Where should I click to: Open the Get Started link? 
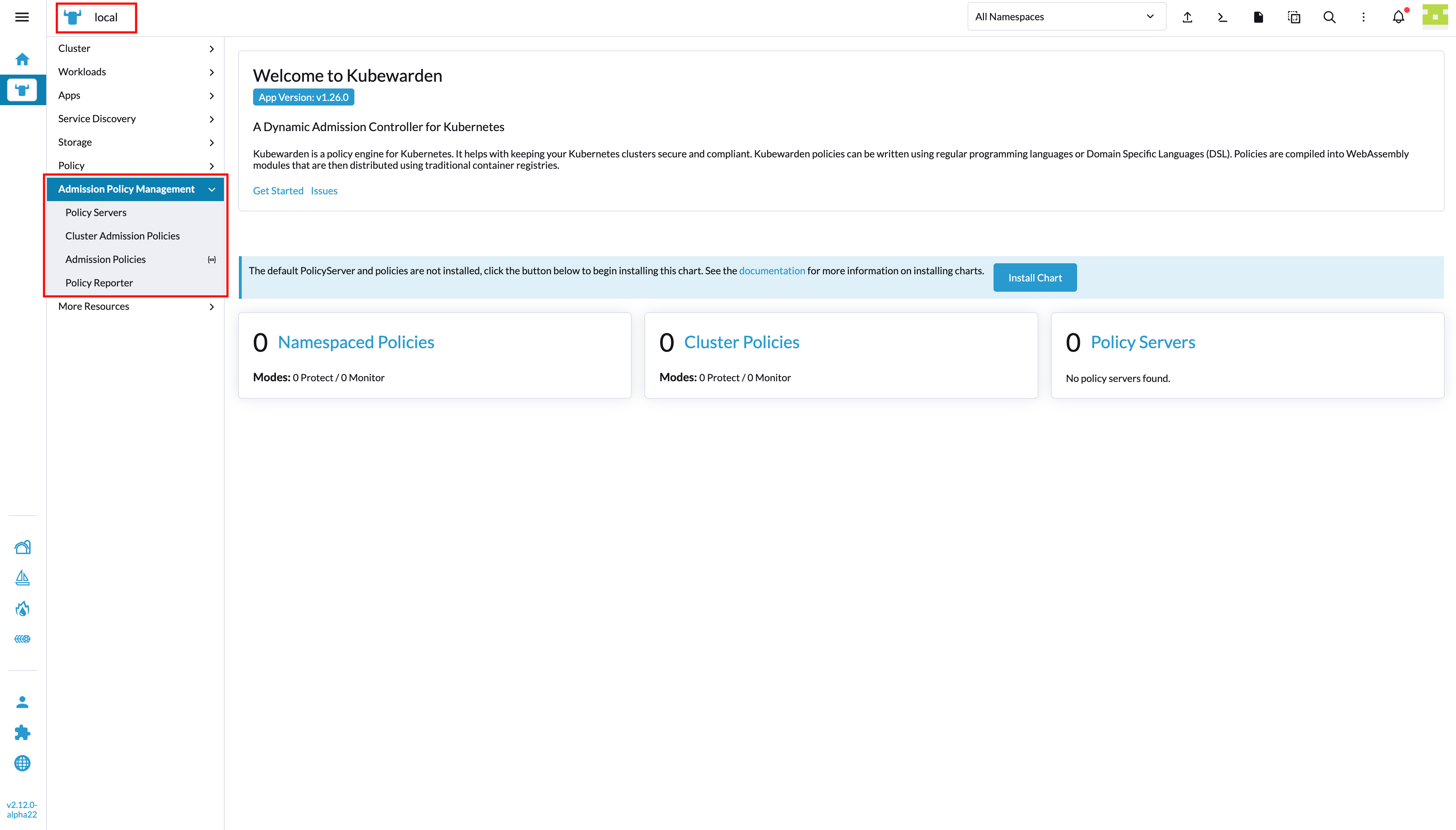click(x=278, y=191)
